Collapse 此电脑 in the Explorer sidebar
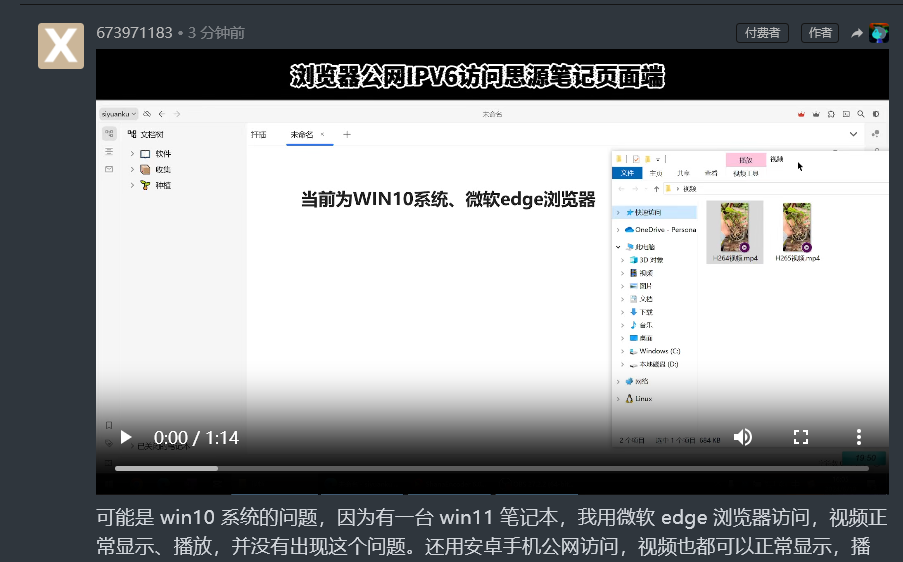 pyautogui.click(x=618, y=246)
